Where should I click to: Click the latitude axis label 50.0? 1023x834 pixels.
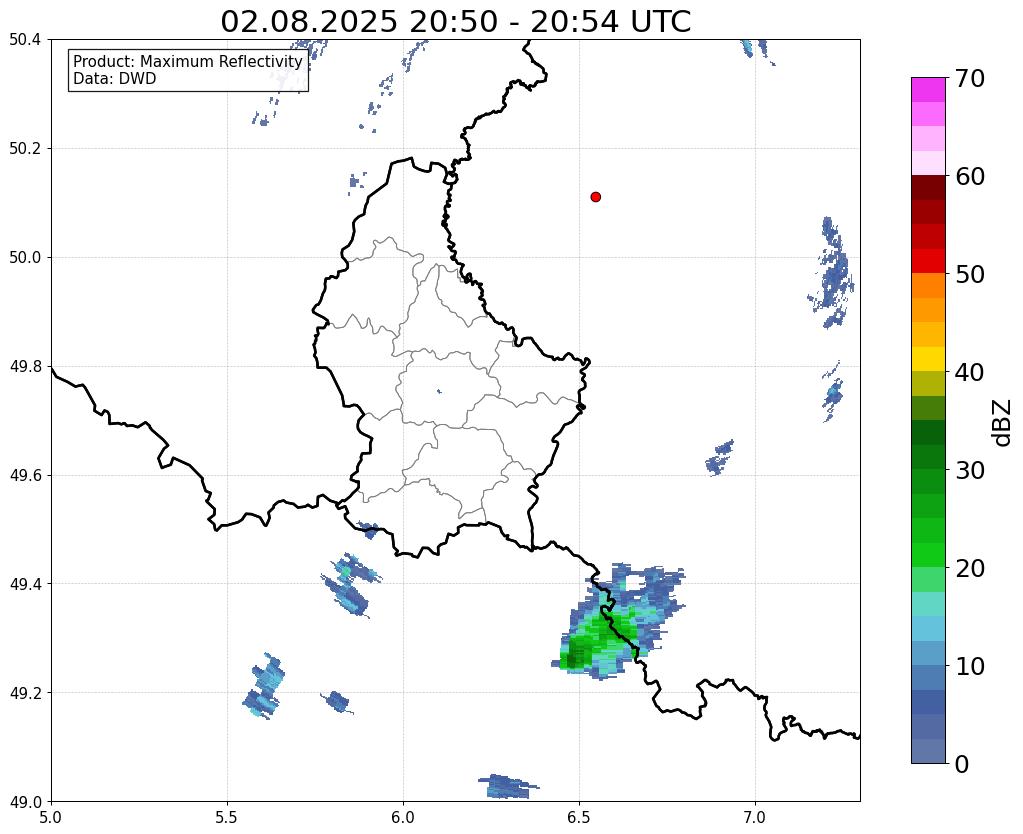point(25,258)
